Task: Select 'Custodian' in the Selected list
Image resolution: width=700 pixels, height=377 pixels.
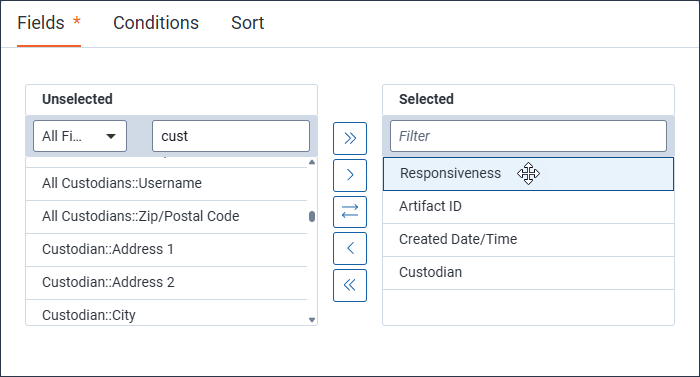Action: click(528, 273)
